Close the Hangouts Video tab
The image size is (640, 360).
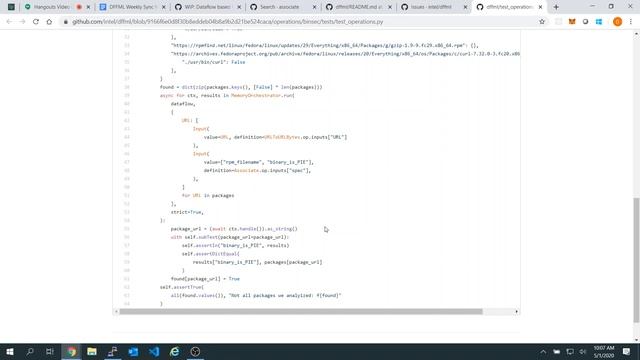pyautogui.click(x=88, y=7)
